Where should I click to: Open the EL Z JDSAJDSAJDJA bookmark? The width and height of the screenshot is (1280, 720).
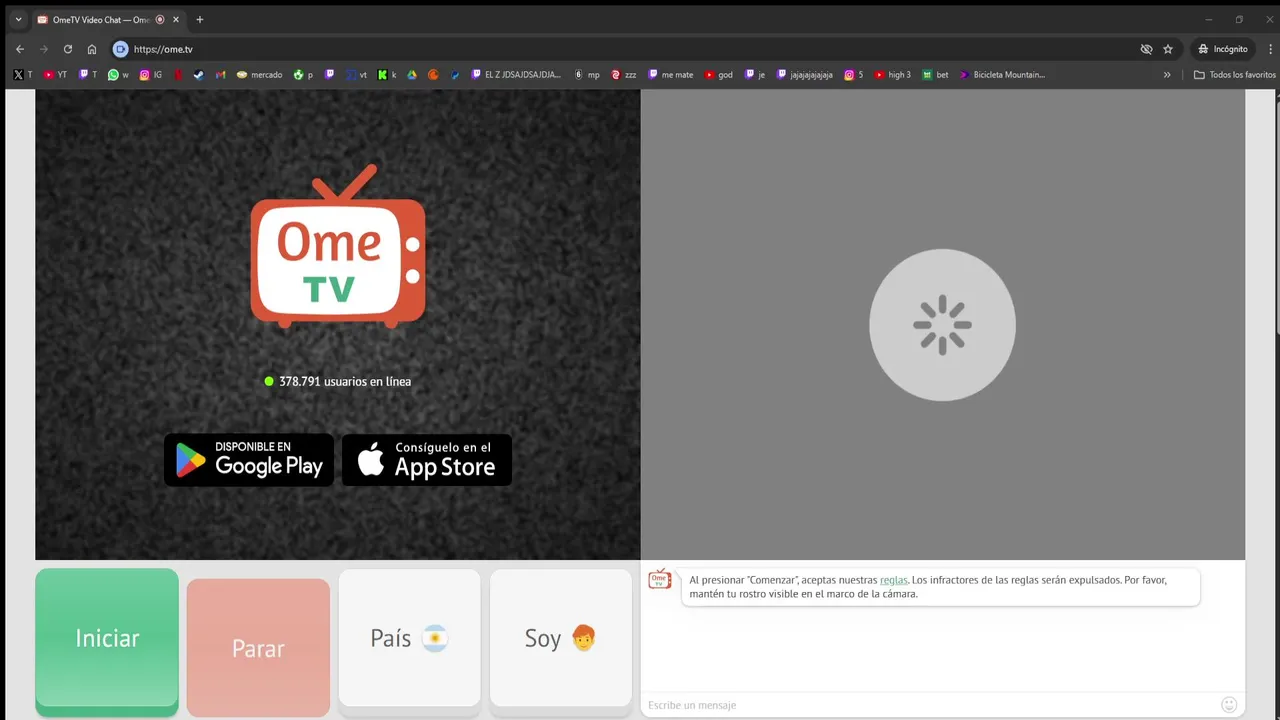(516, 75)
